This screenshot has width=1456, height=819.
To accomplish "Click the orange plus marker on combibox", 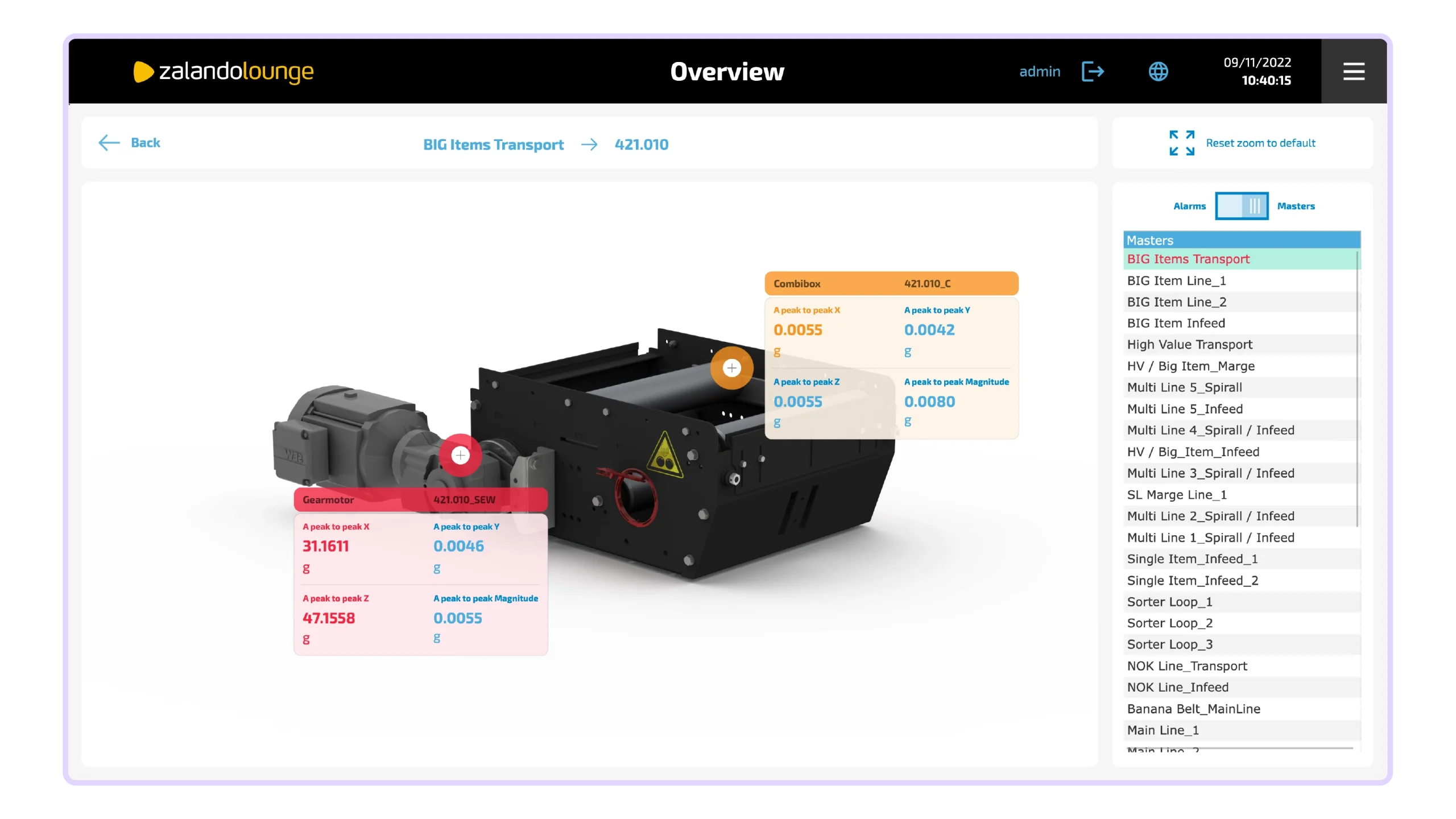I will 731,368.
